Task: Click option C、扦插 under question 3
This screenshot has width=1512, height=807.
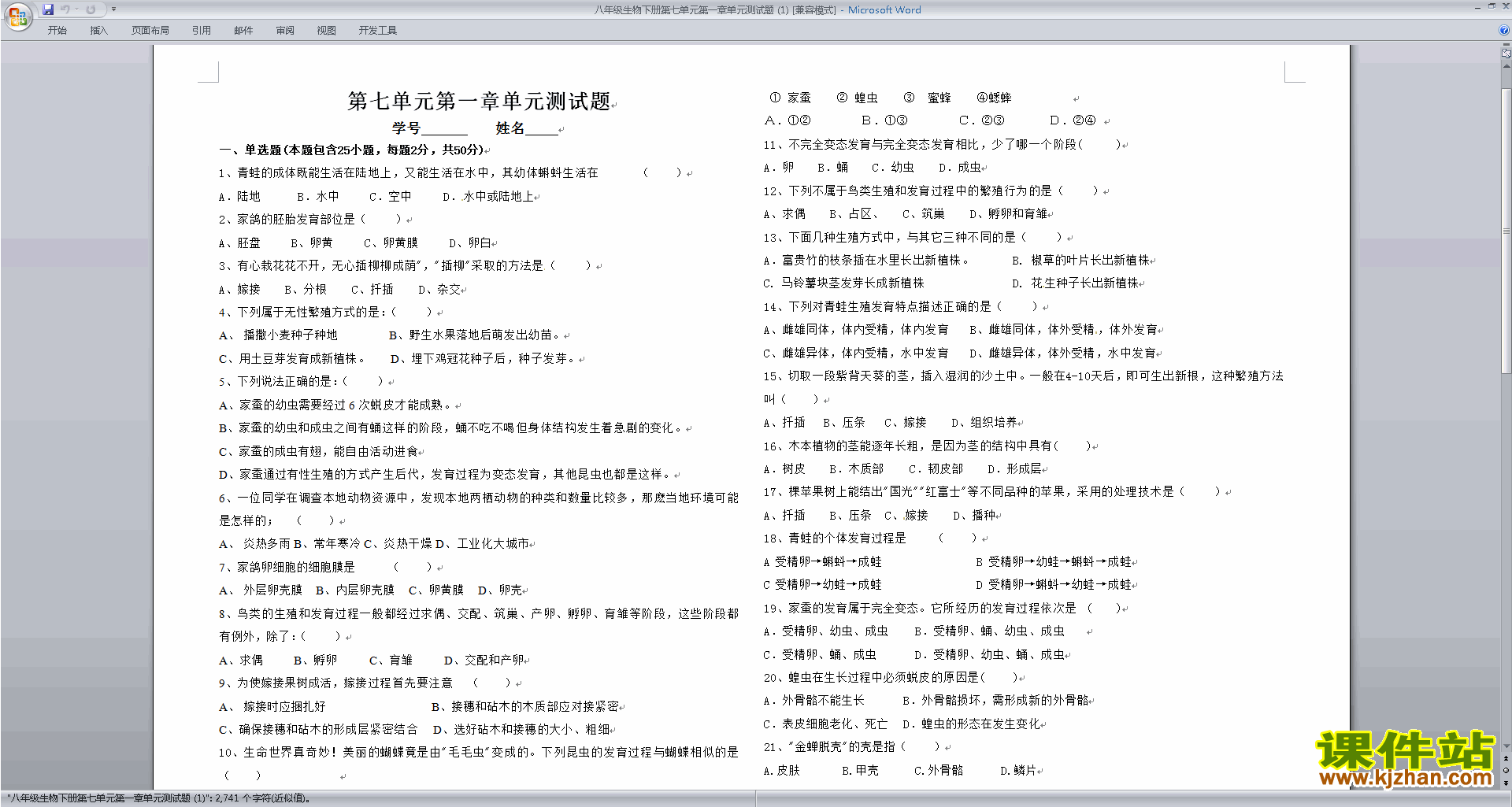Action: tap(372, 290)
